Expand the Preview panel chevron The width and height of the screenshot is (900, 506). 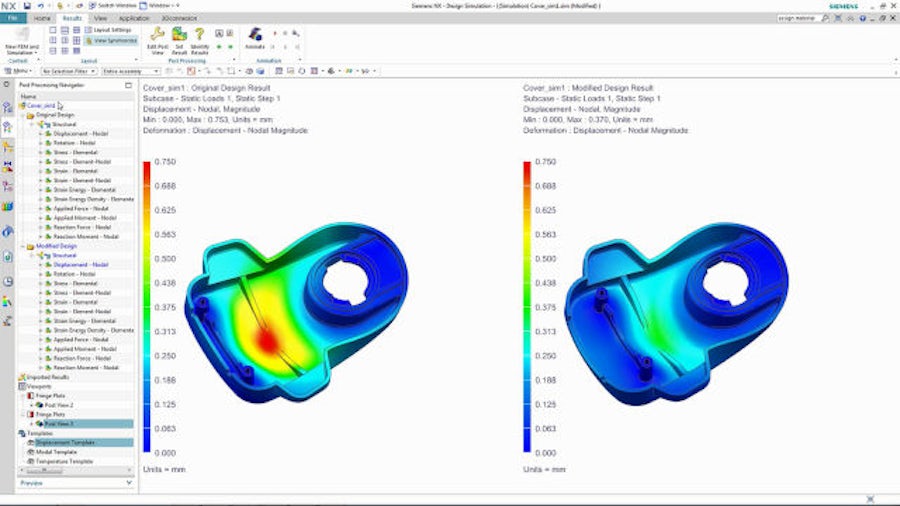tap(129, 483)
